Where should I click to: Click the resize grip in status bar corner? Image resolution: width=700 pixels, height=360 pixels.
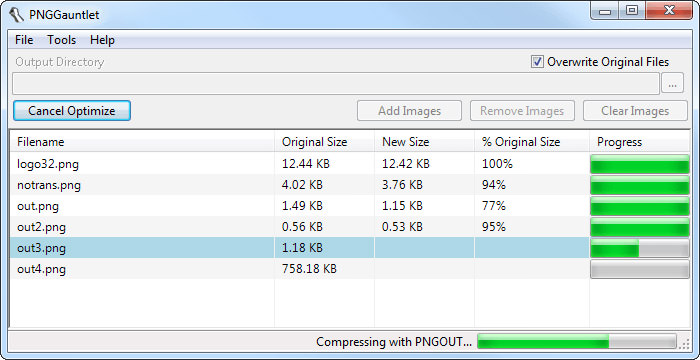coord(685,343)
